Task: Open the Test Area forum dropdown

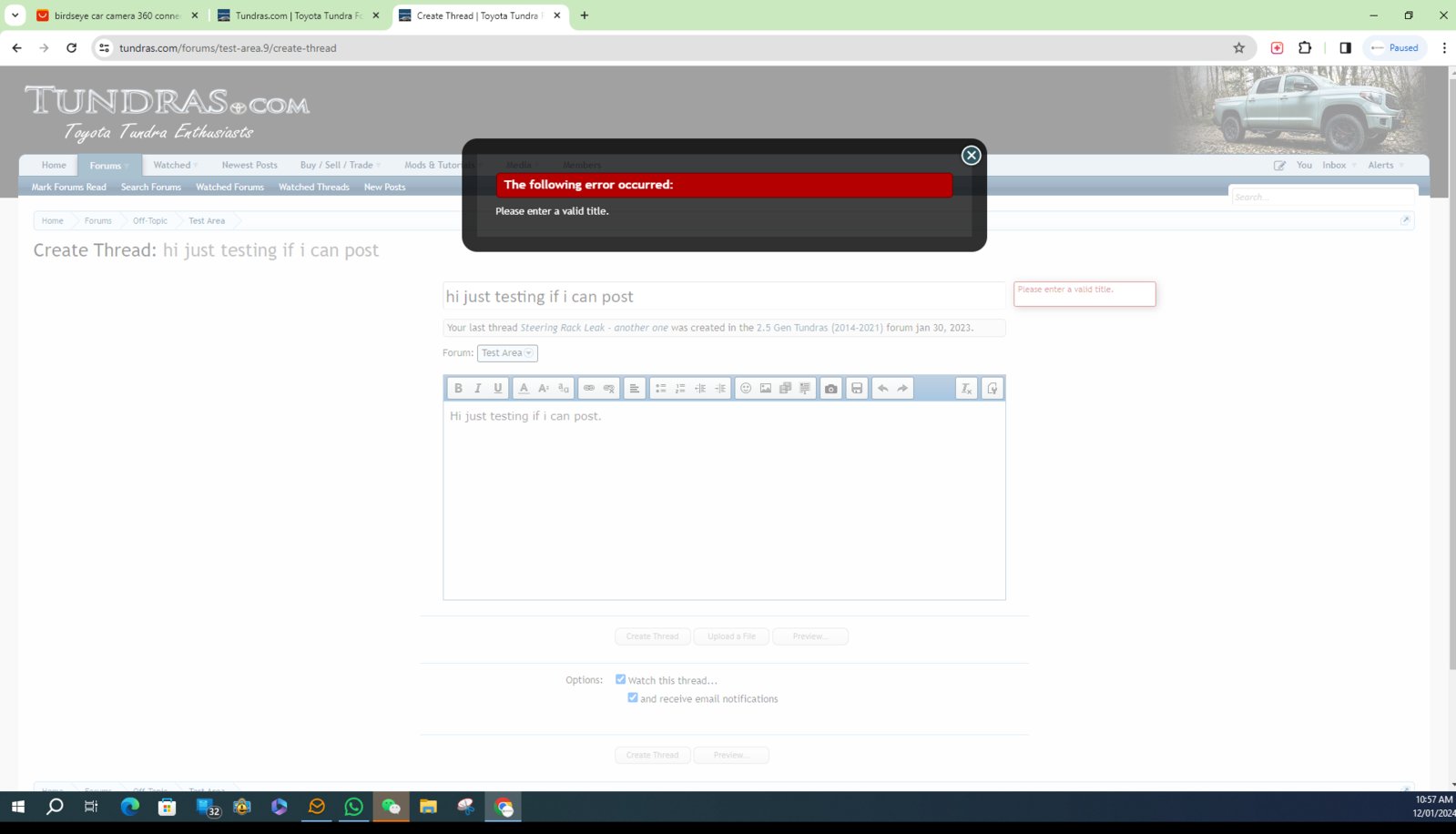Action: [x=507, y=353]
